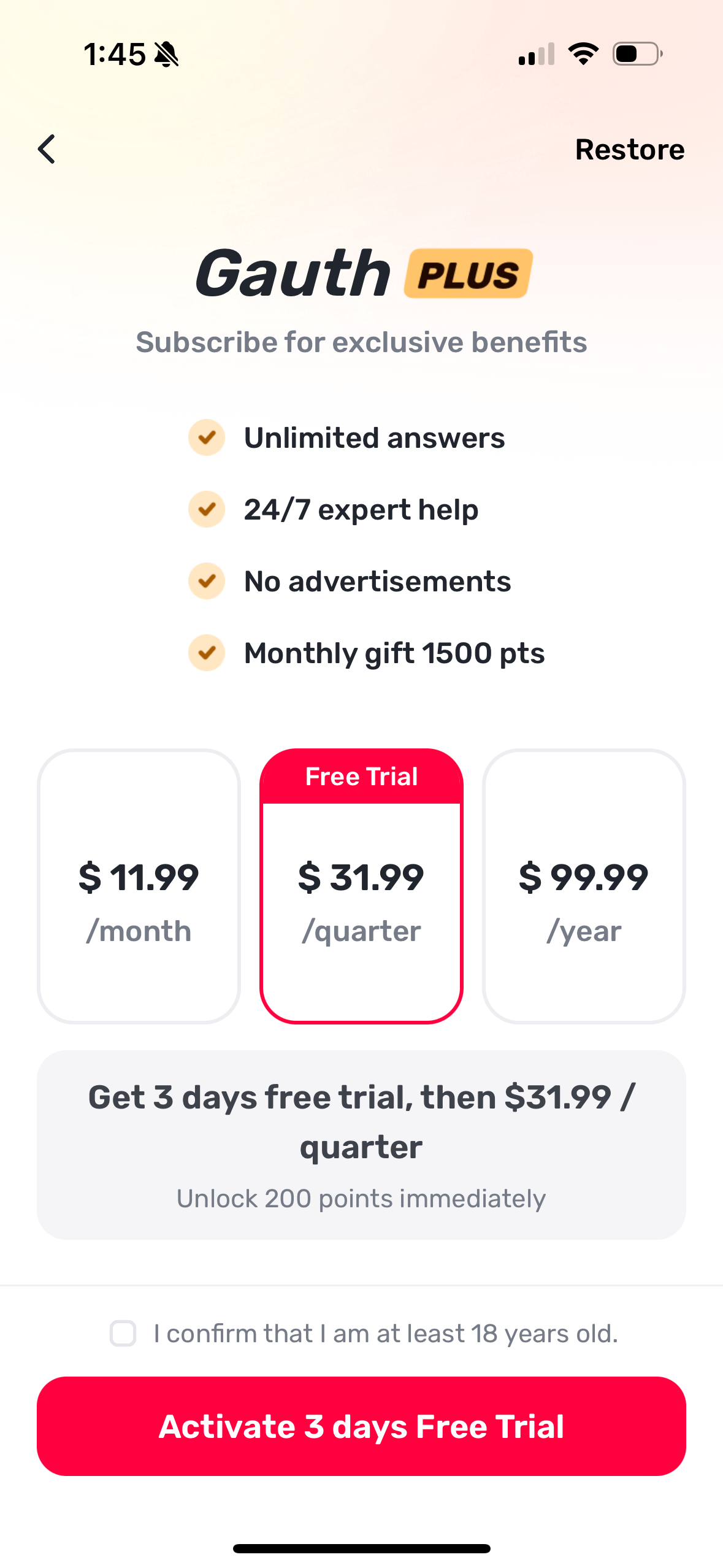Tap the checkmark beside Unlimited answers
This screenshot has width=723, height=1568.
coord(207,437)
